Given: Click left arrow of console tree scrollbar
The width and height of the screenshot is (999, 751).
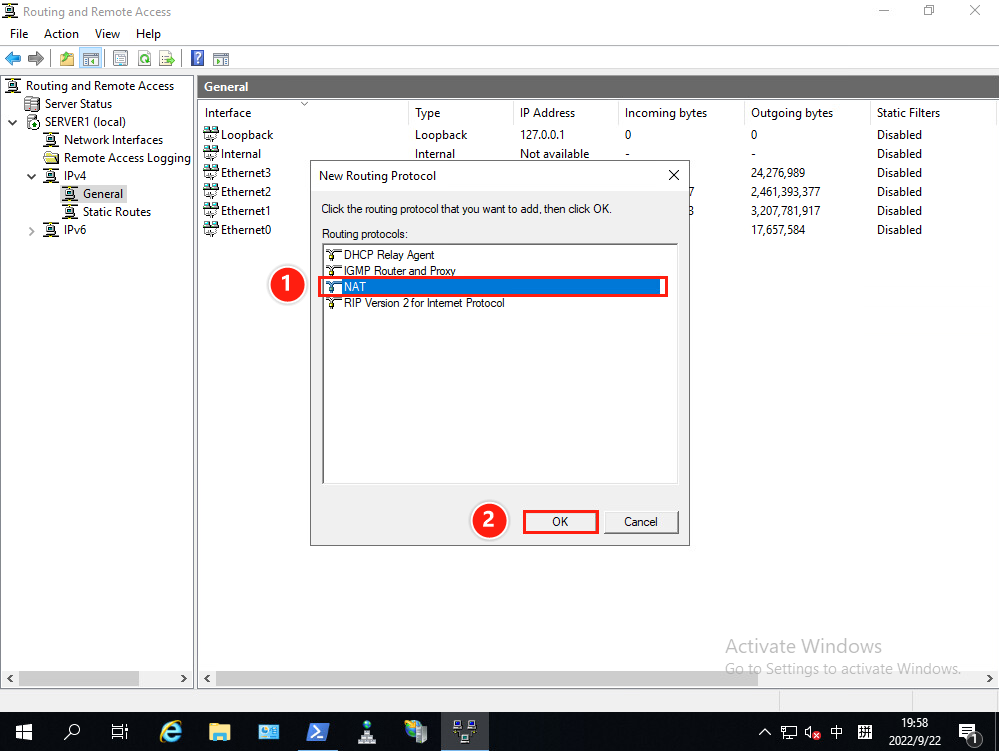Looking at the screenshot, I should coord(10,679).
